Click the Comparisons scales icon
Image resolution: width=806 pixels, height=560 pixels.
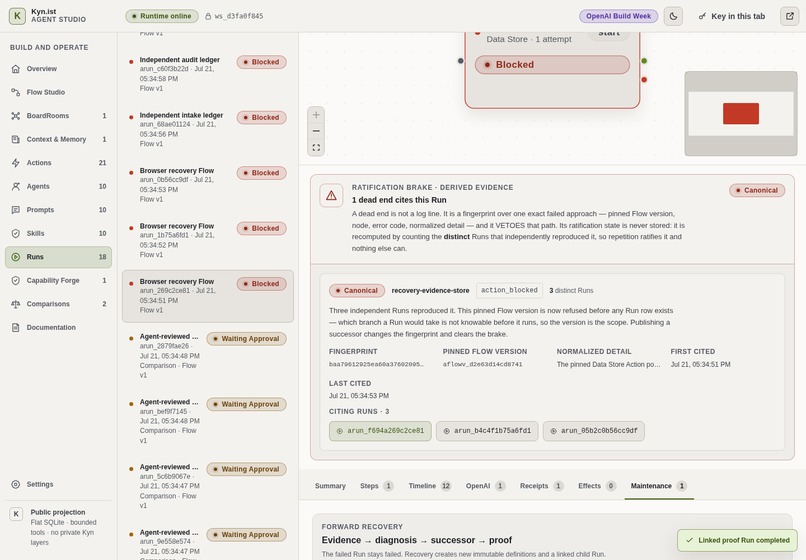(x=16, y=304)
